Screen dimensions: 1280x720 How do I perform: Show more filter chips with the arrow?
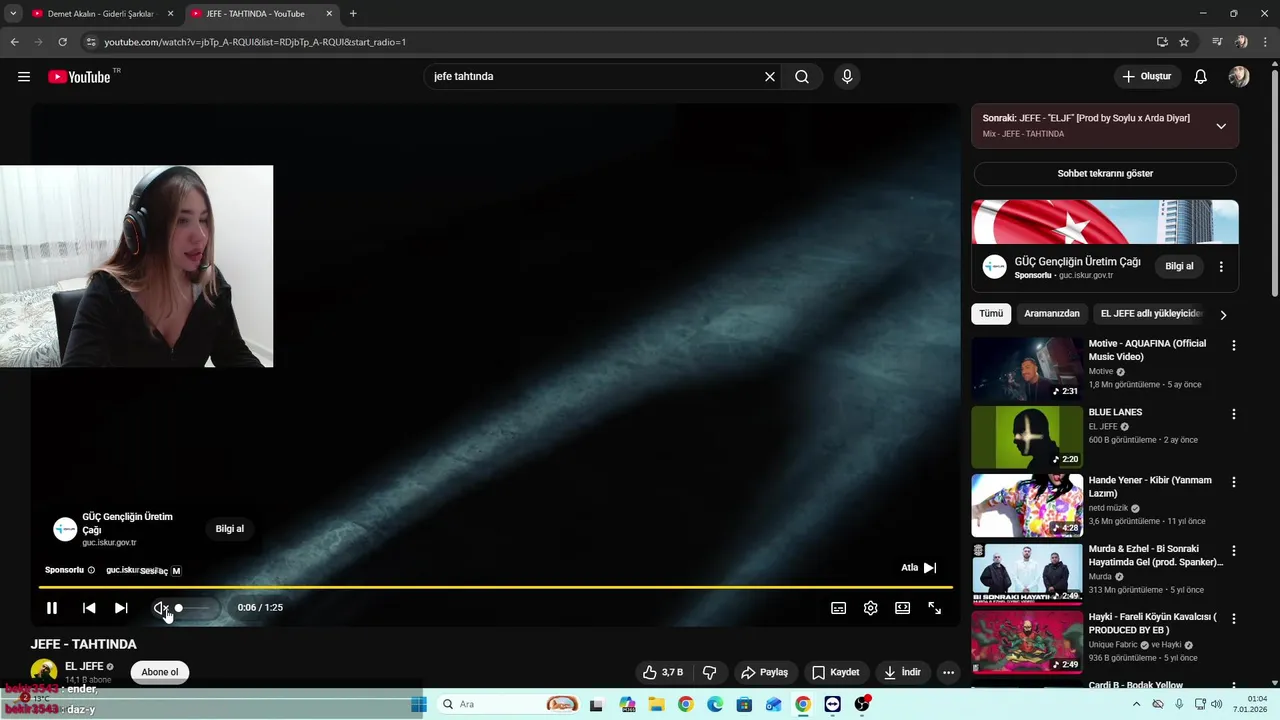click(x=1223, y=315)
